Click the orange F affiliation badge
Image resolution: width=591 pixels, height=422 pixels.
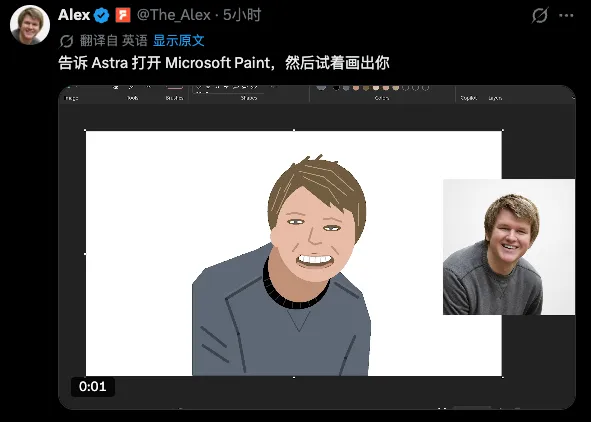click(123, 15)
